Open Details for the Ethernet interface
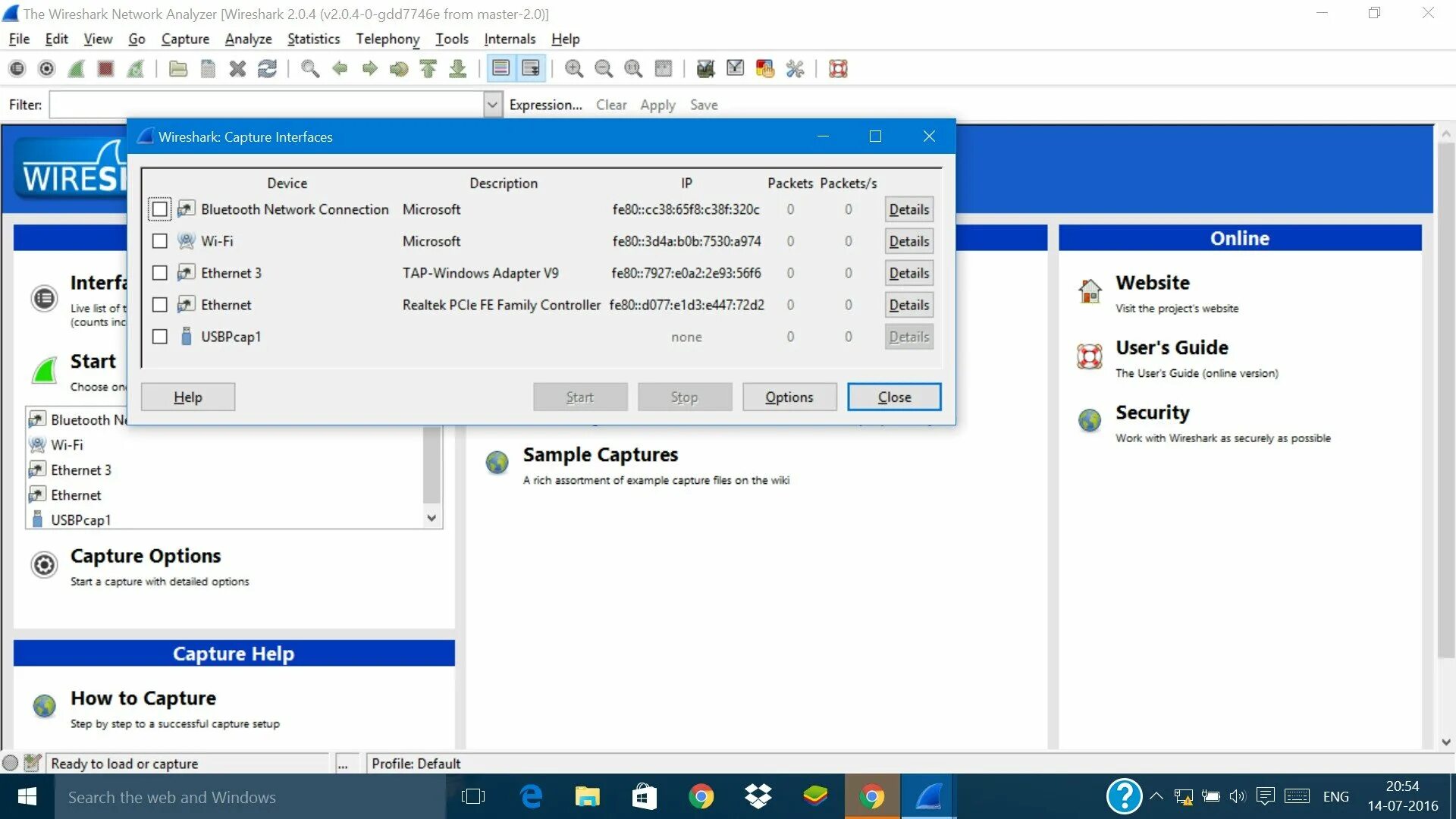Image resolution: width=1456 pixels, height=819 pixels. tap(908, 305)
